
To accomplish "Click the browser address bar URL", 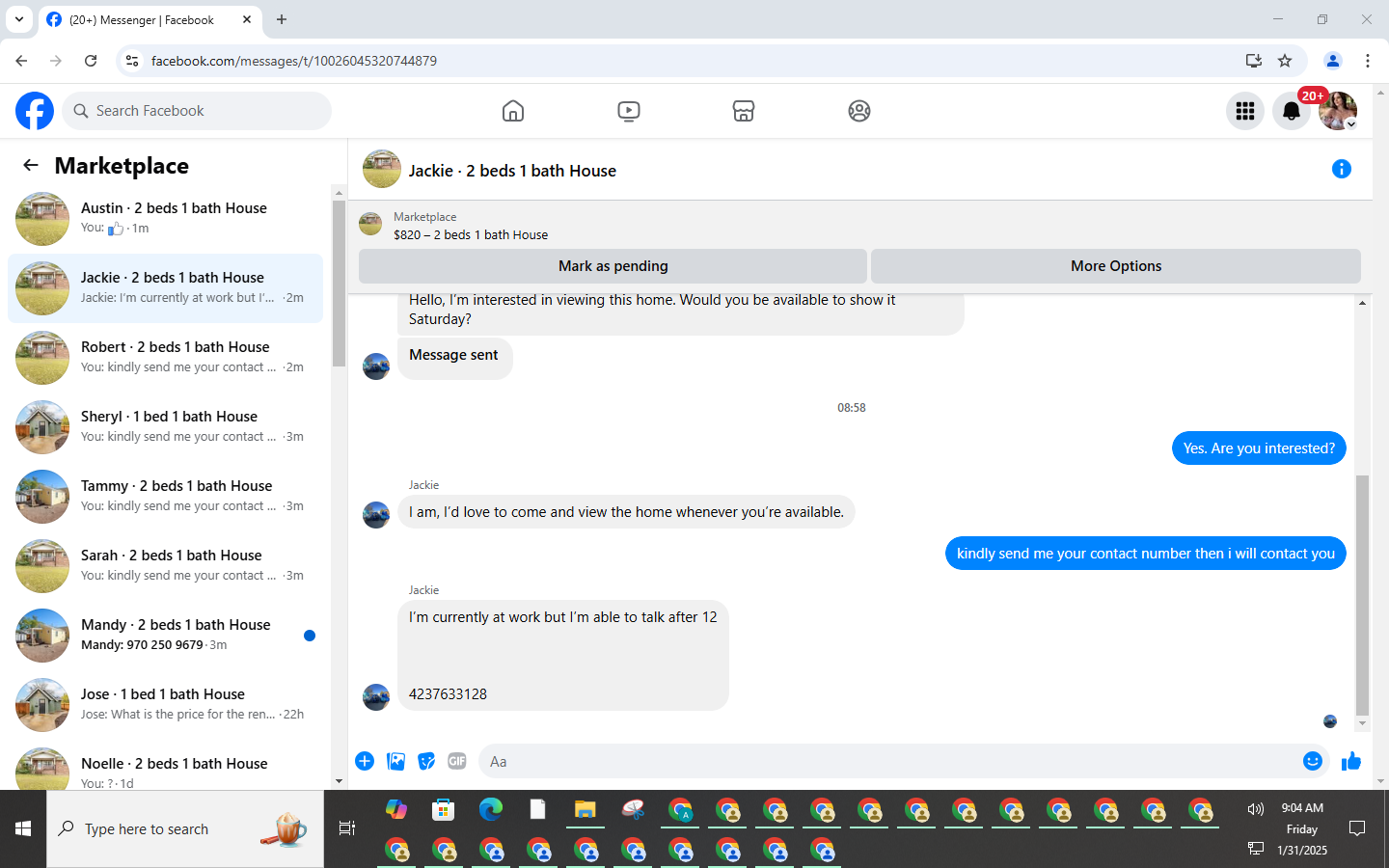I will tap(294, 61).
